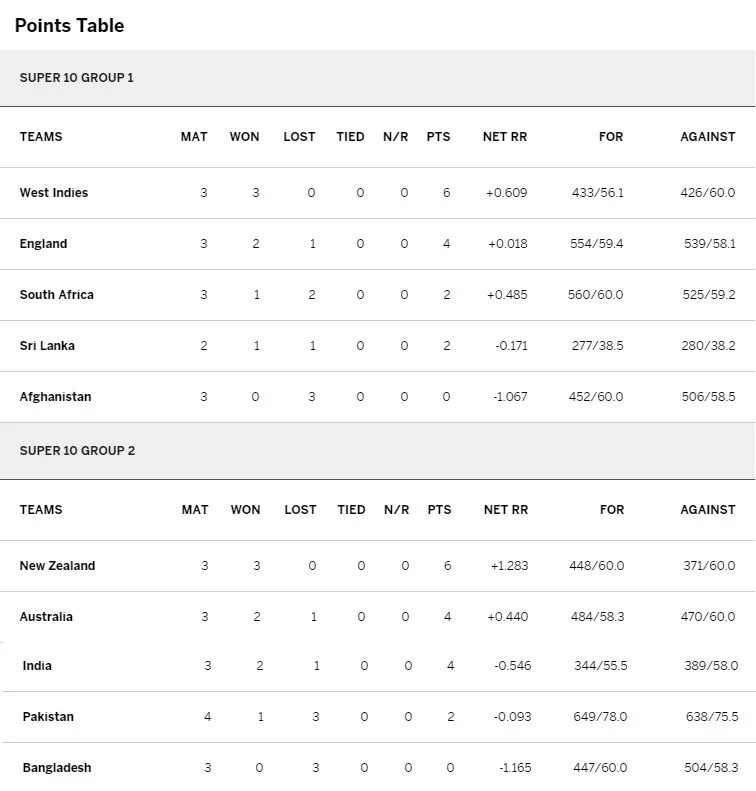
Task: Open the Afghanistan team row
Action: coord(377,397)
